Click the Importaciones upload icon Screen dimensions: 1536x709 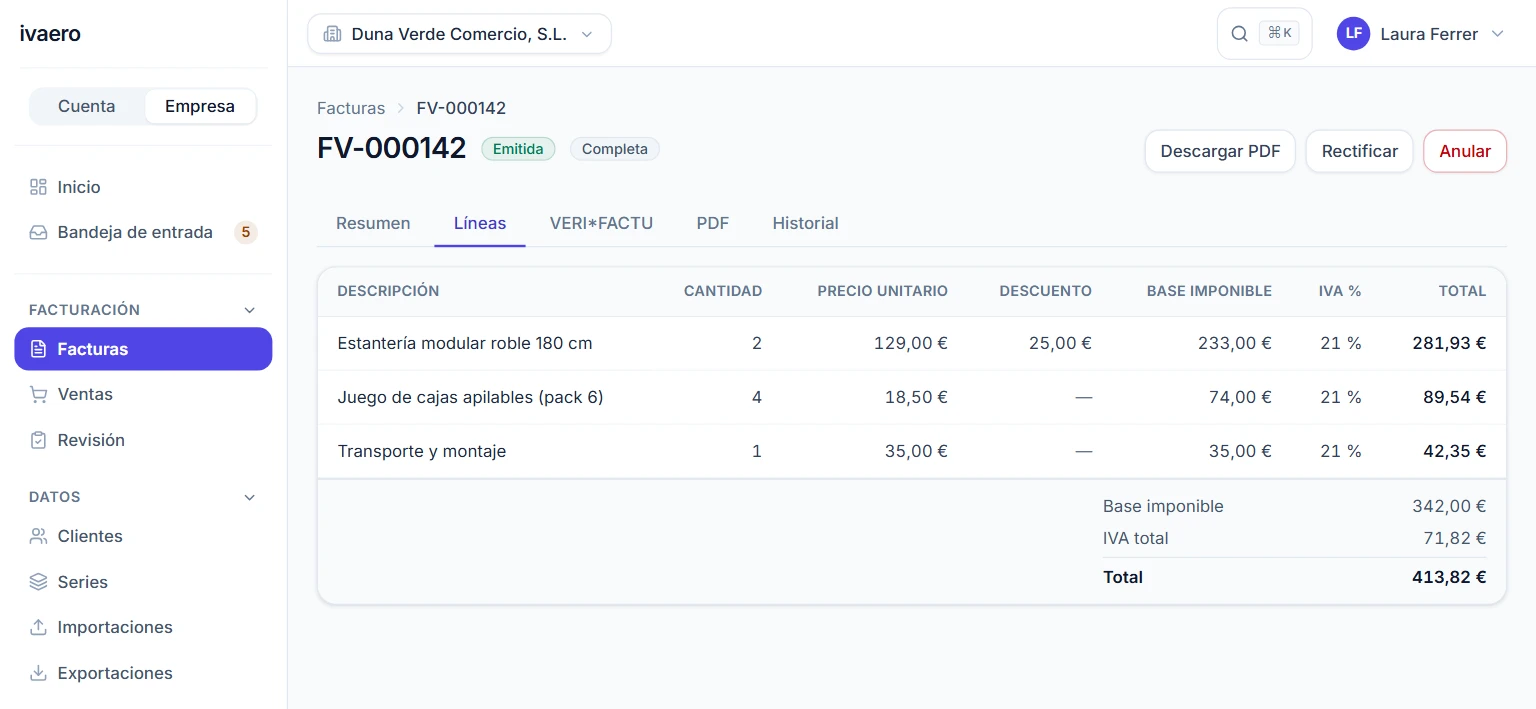coord(38,627)
